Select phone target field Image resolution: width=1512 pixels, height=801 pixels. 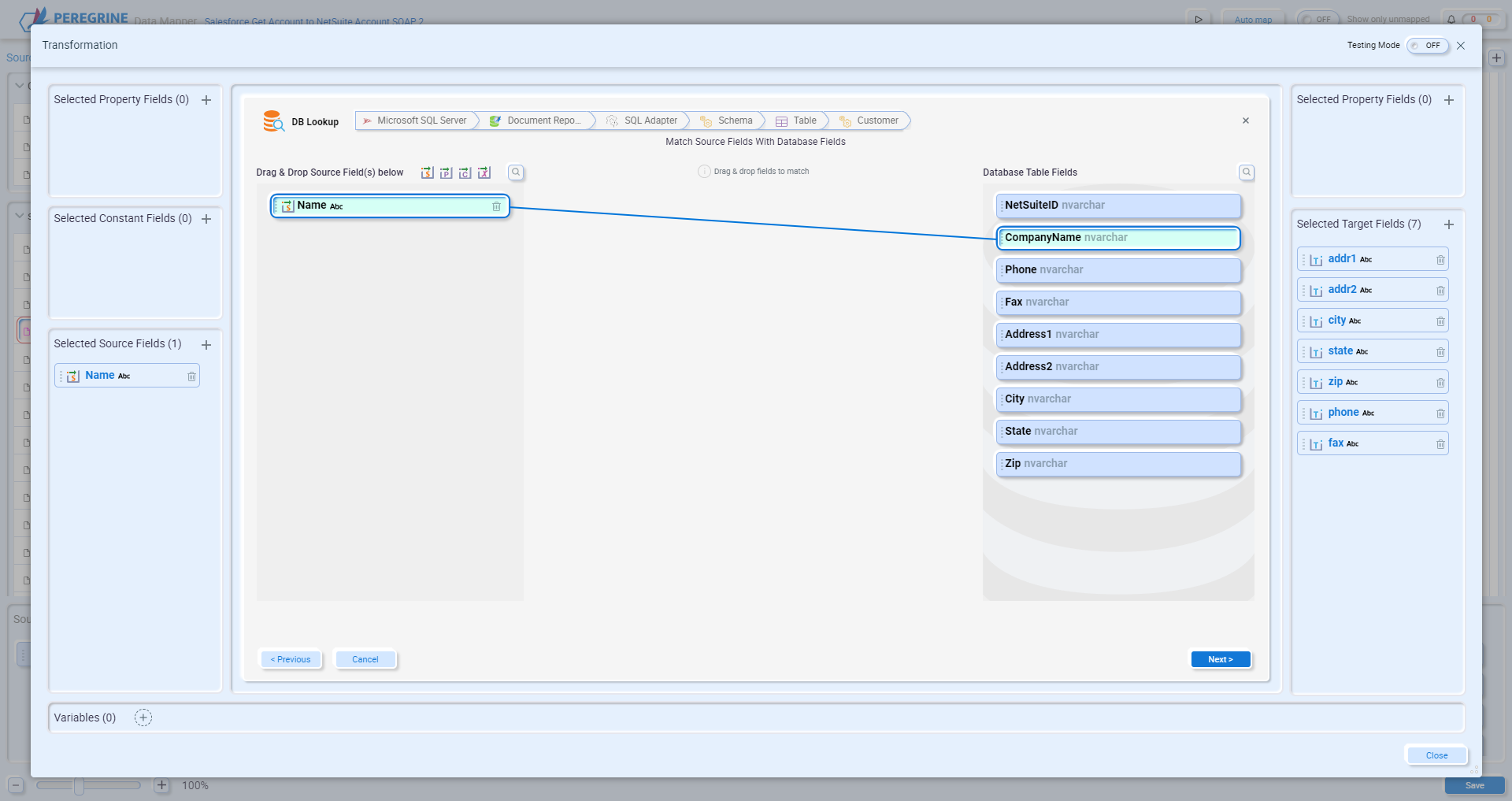coord(1373,413)
